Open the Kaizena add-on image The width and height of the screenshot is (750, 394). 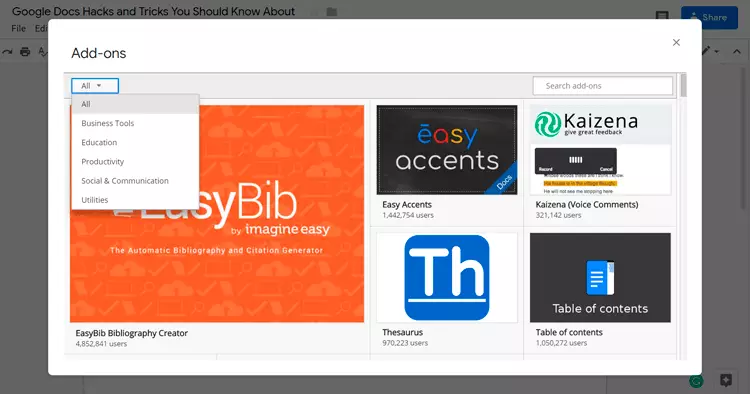pos(600,150)
